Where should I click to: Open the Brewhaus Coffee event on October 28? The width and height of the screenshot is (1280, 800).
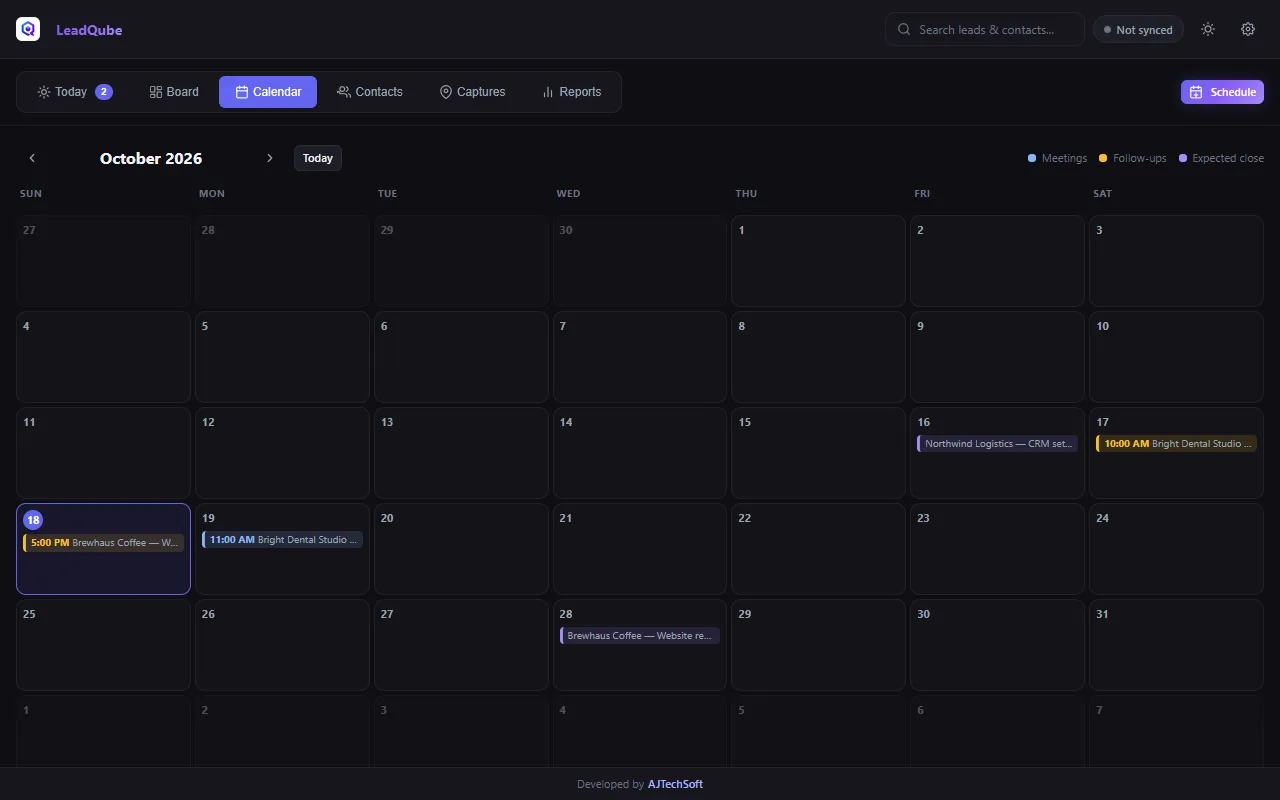(x=640, y=636)
